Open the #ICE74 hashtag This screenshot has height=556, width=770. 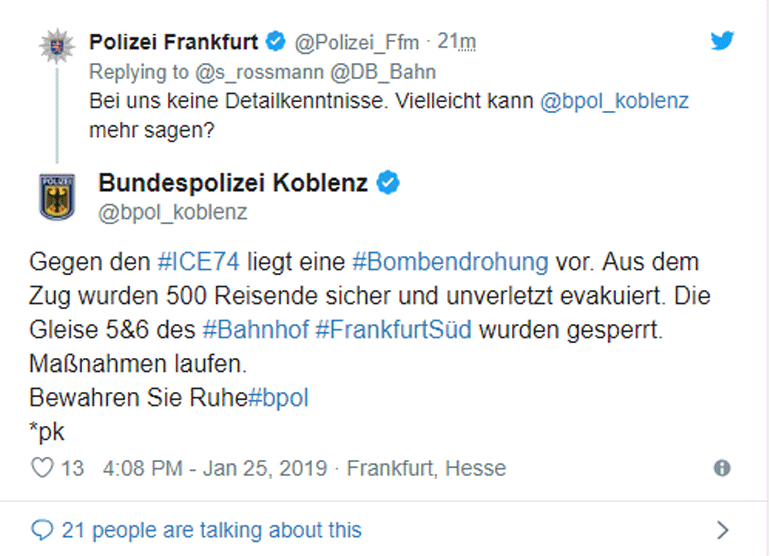(x=200, y=263)
